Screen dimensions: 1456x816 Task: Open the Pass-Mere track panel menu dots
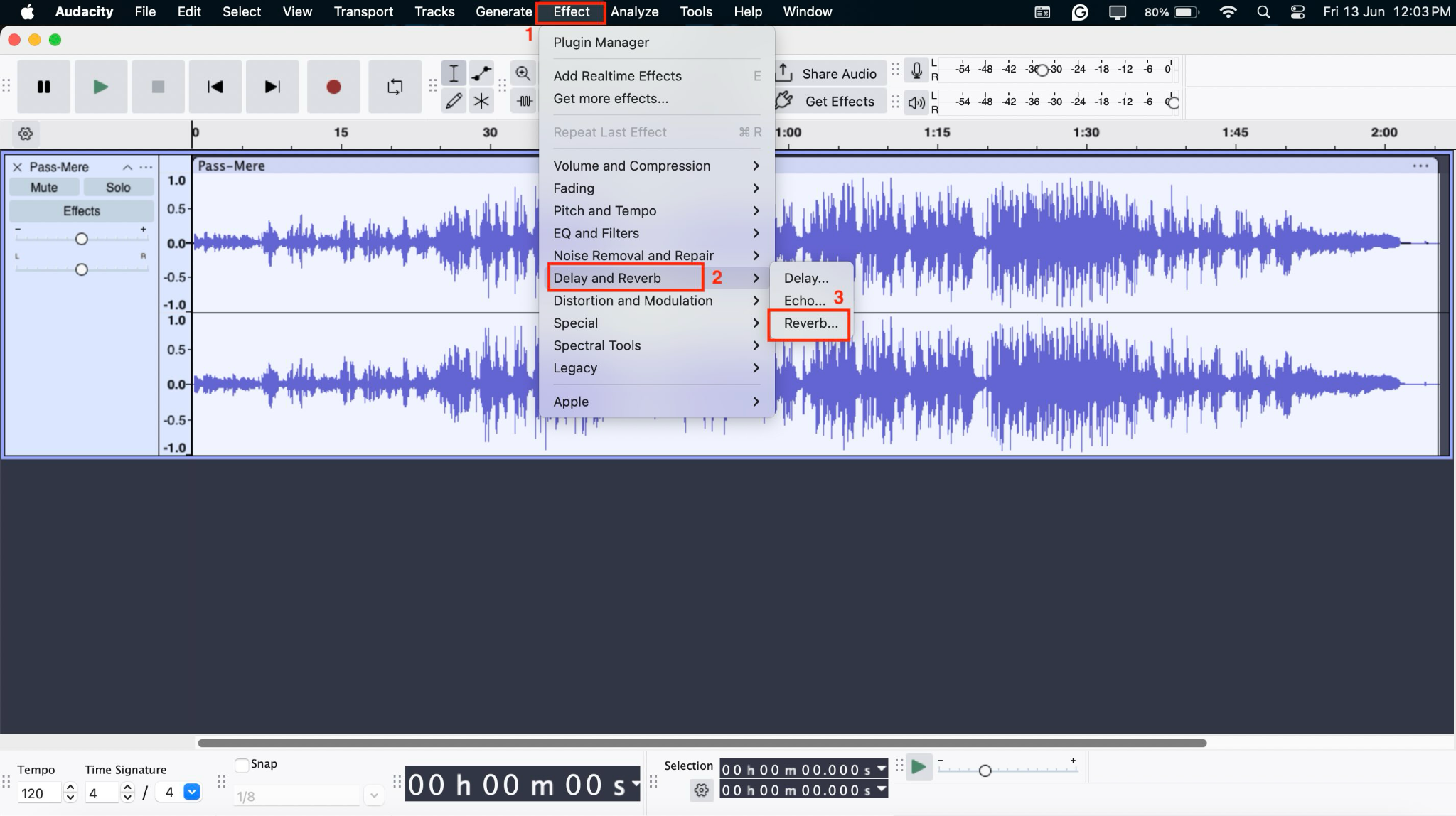(146, 167)
